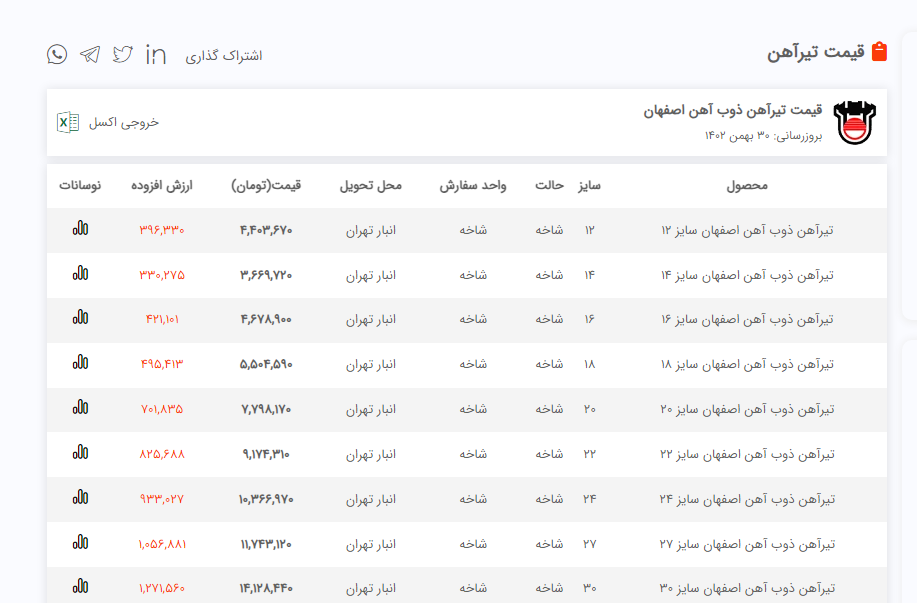Open price fluctuation chart for size 18
Viewport: 917px width, 603px height.
tap(80, 363)
